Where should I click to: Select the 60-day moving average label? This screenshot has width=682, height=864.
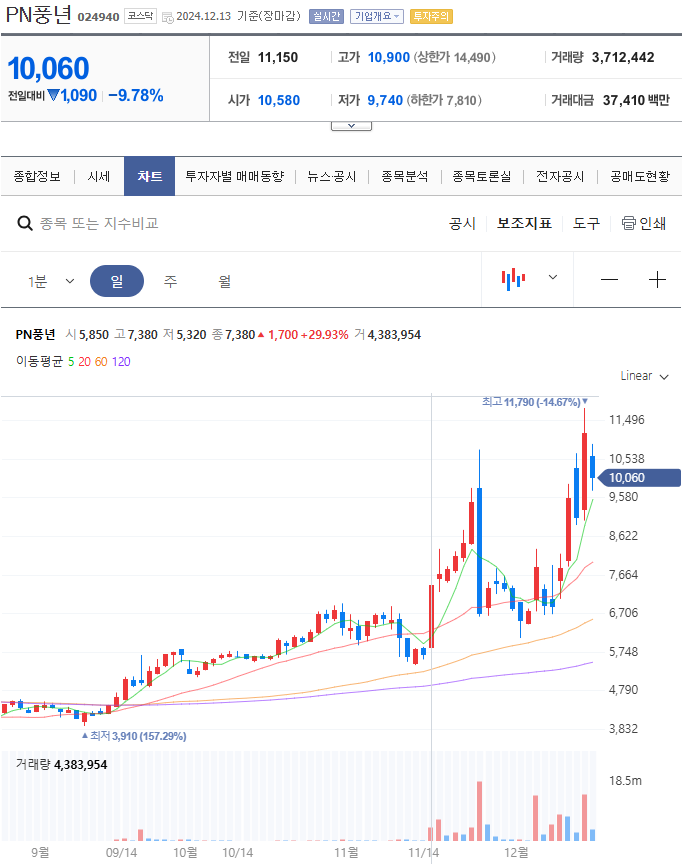pos(101,361)
